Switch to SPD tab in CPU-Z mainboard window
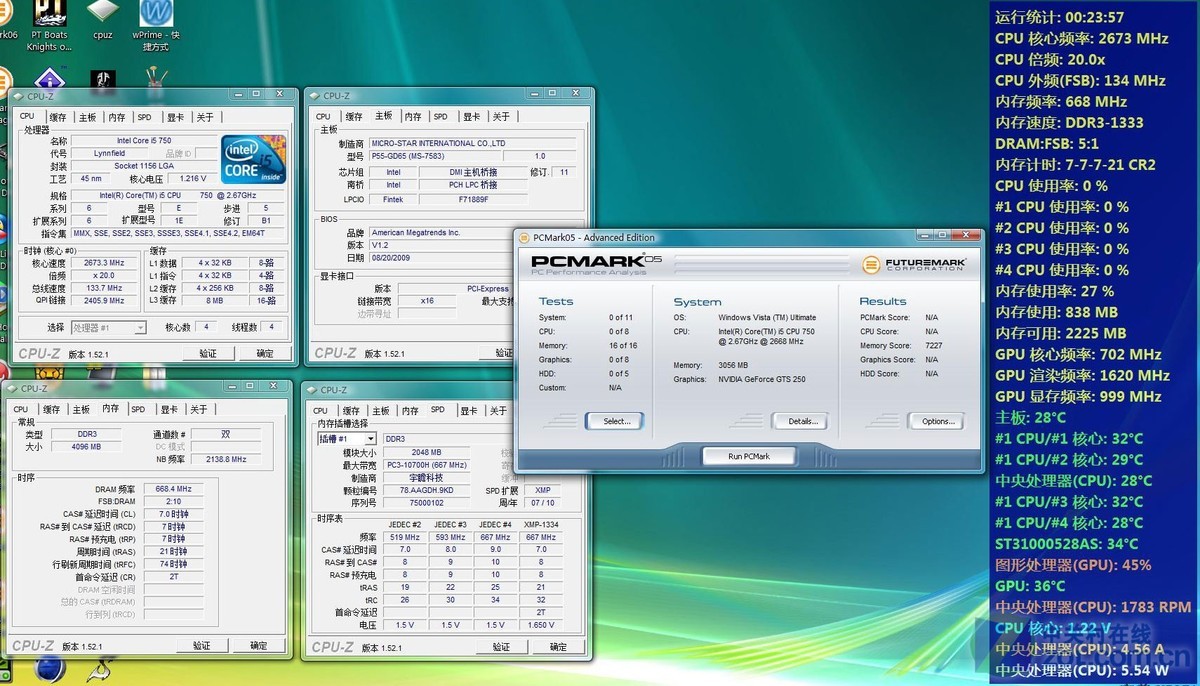This screenshot has height=686, width=1200. pos(441,116)
